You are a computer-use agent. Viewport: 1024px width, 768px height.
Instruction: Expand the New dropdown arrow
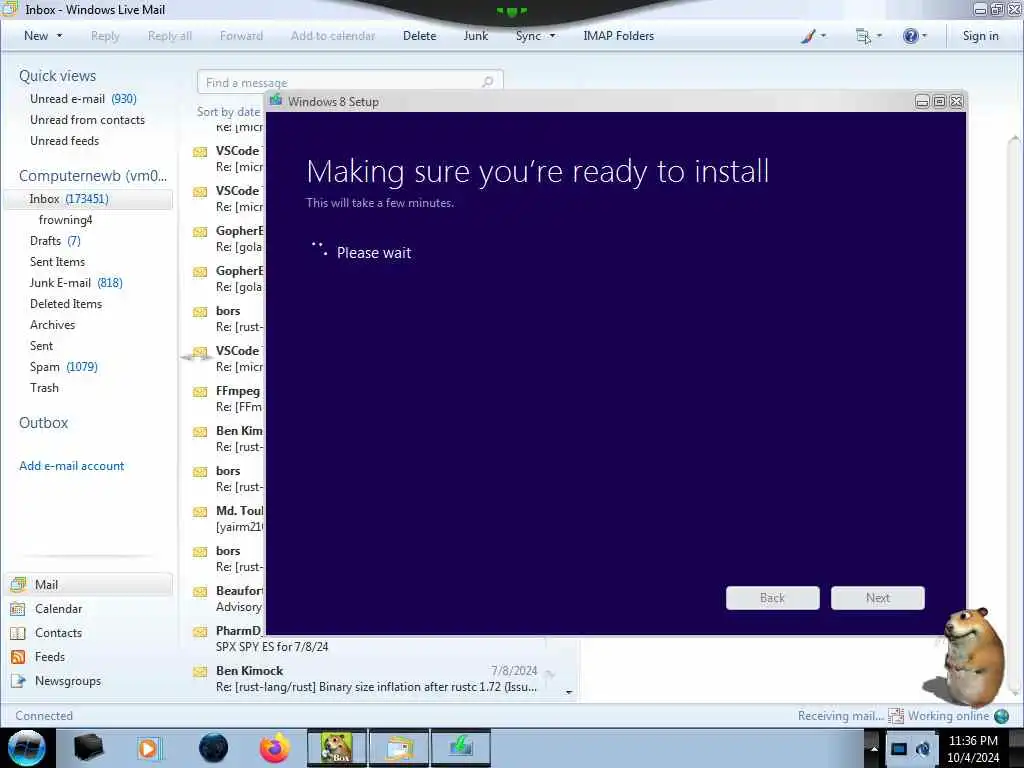(59, 36)
